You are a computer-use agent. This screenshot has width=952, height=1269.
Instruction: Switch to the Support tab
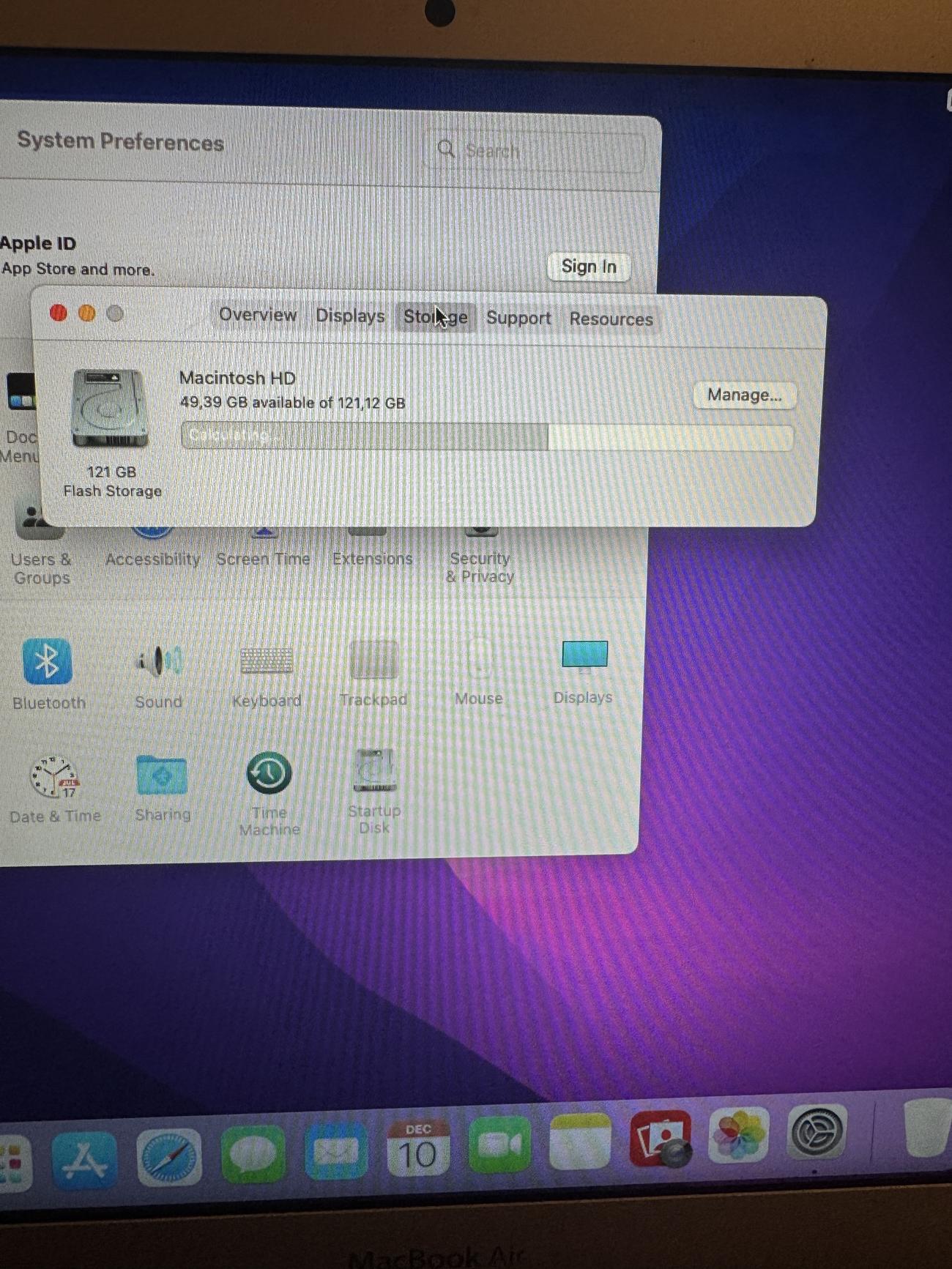(x=518, y=318)
